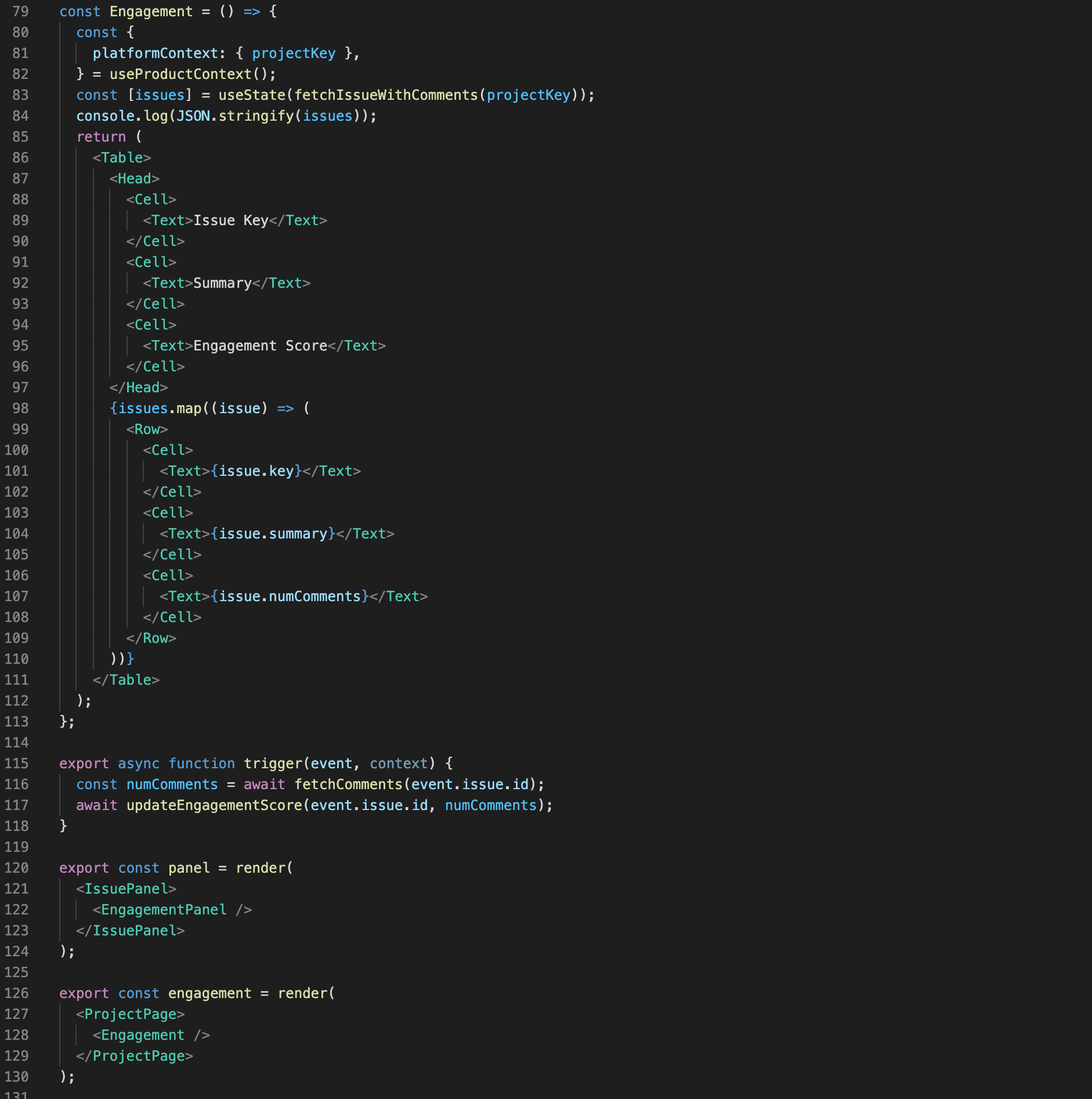Click the 'Summary' header text on line 92
The image size is (1092, 1099).
coord(222,283)
